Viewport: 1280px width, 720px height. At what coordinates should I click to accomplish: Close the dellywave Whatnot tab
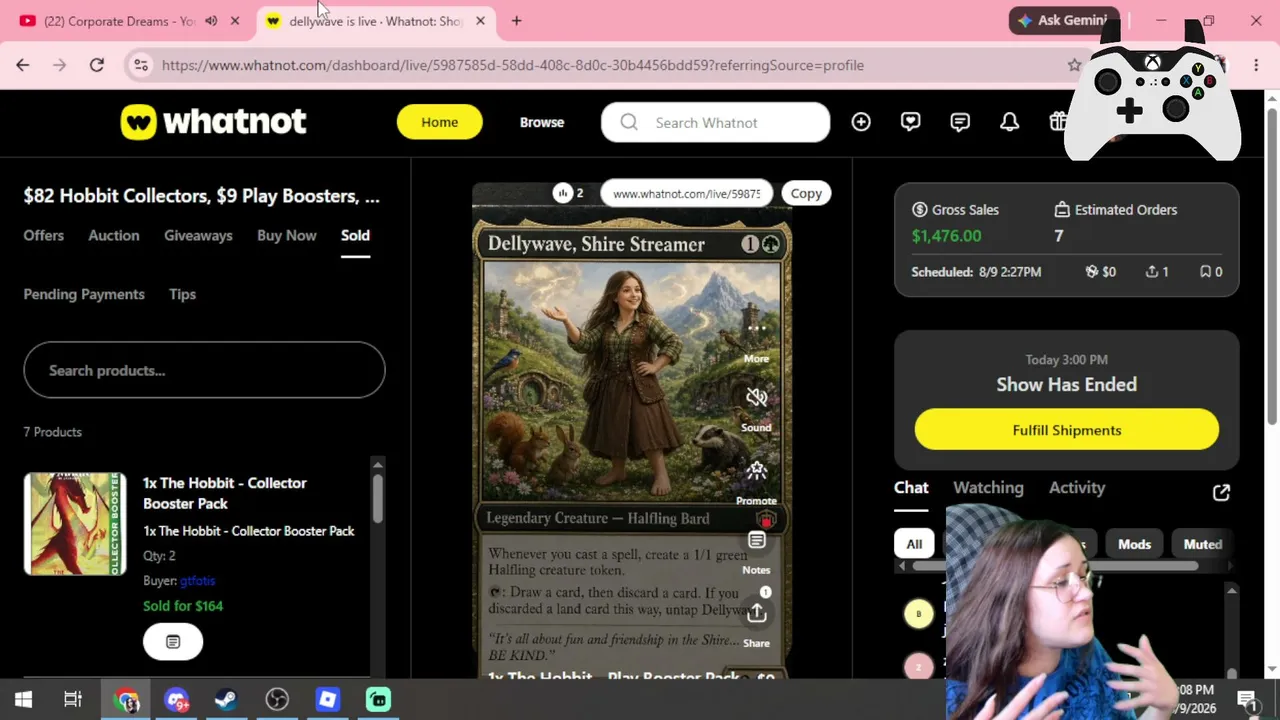click(x=480, y=21)
